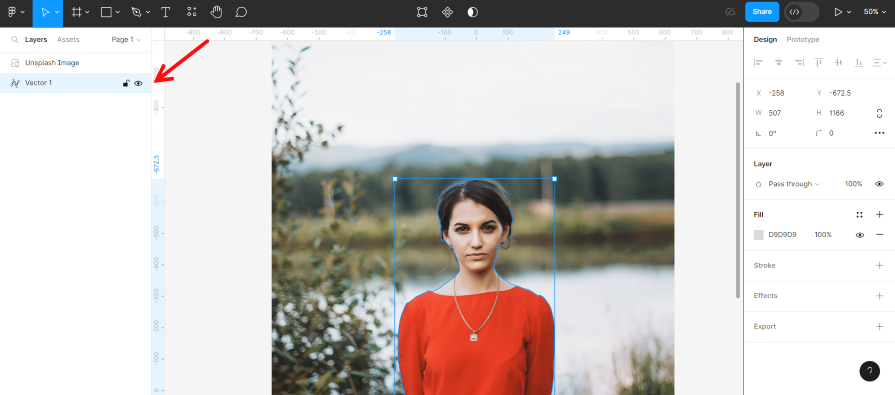The height and width of the screenshot is (395, 895).
Task: Open the Resources components tool
Action: 191,12
